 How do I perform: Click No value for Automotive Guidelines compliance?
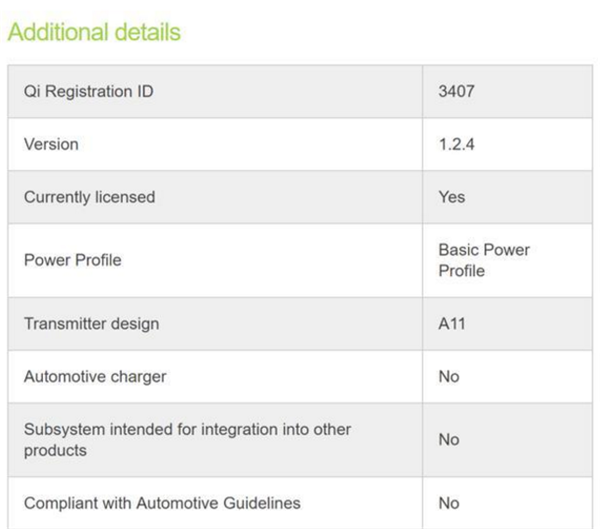[x=449, y=503]
